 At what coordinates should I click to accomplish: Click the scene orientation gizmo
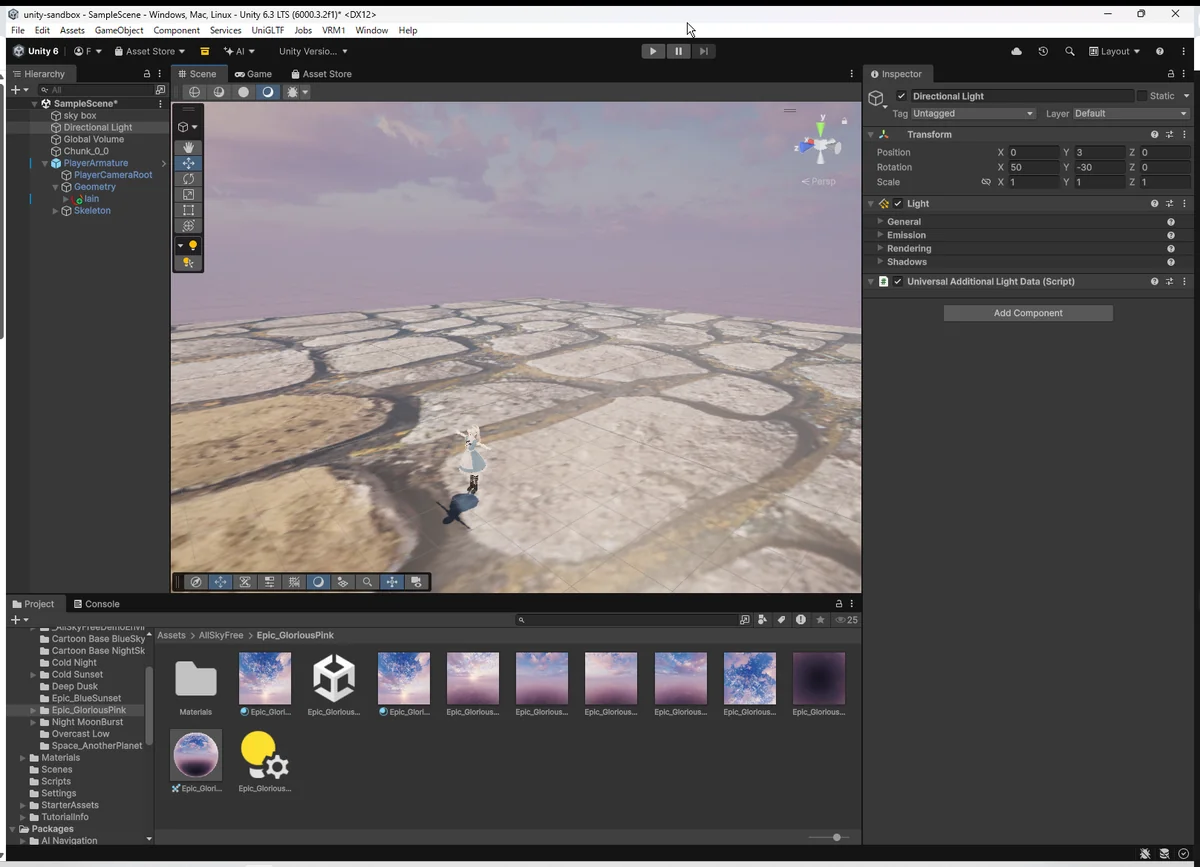[x=820, y=144]
